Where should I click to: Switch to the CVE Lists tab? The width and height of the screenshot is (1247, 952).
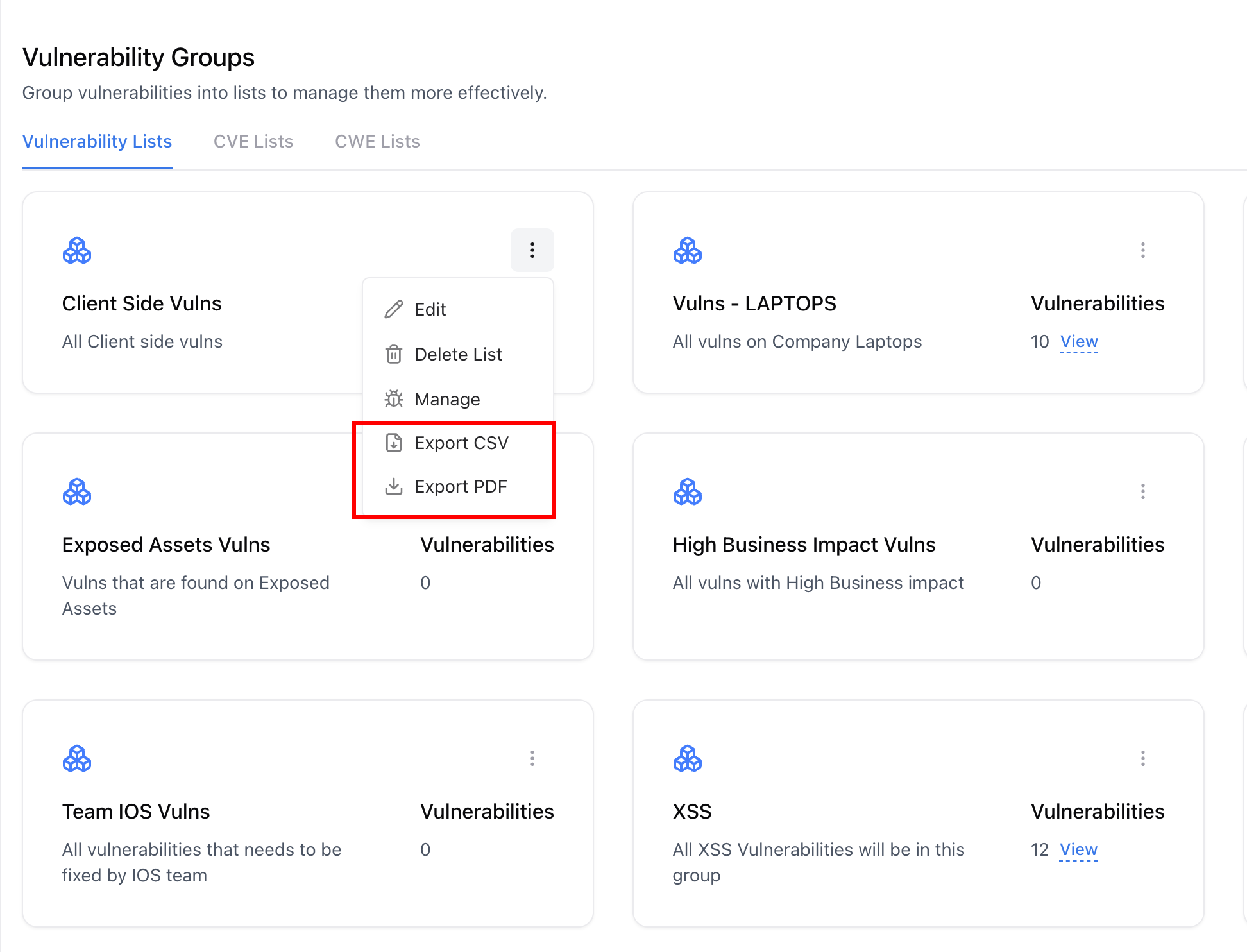(x=253, y=141)
